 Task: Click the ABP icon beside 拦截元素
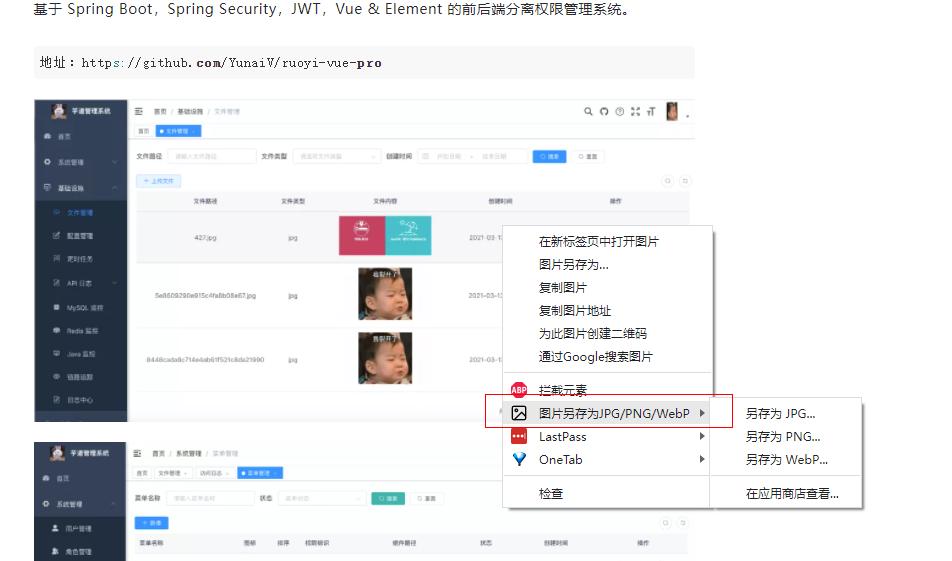click(x=518, y=390)
